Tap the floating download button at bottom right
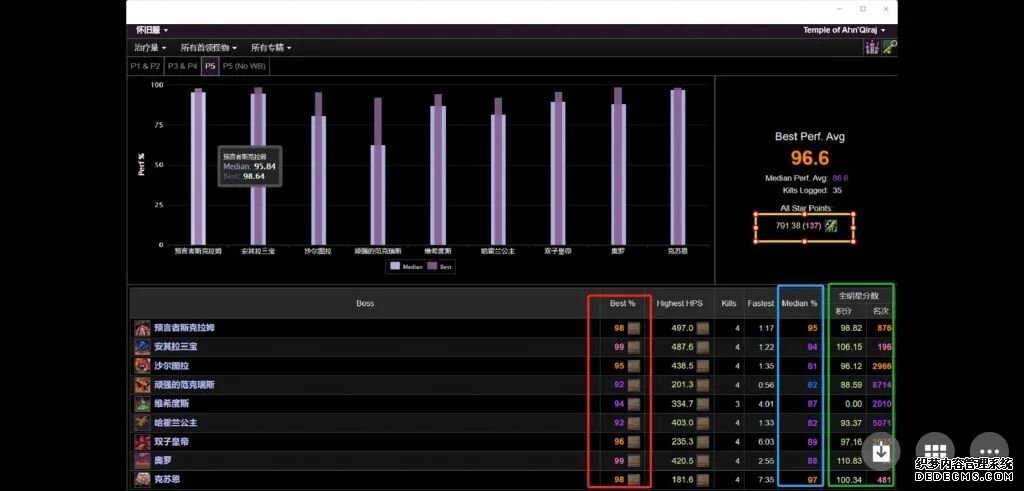This screenshot has height=491, width=1024. pyautogui.click(x=881, y=451)
